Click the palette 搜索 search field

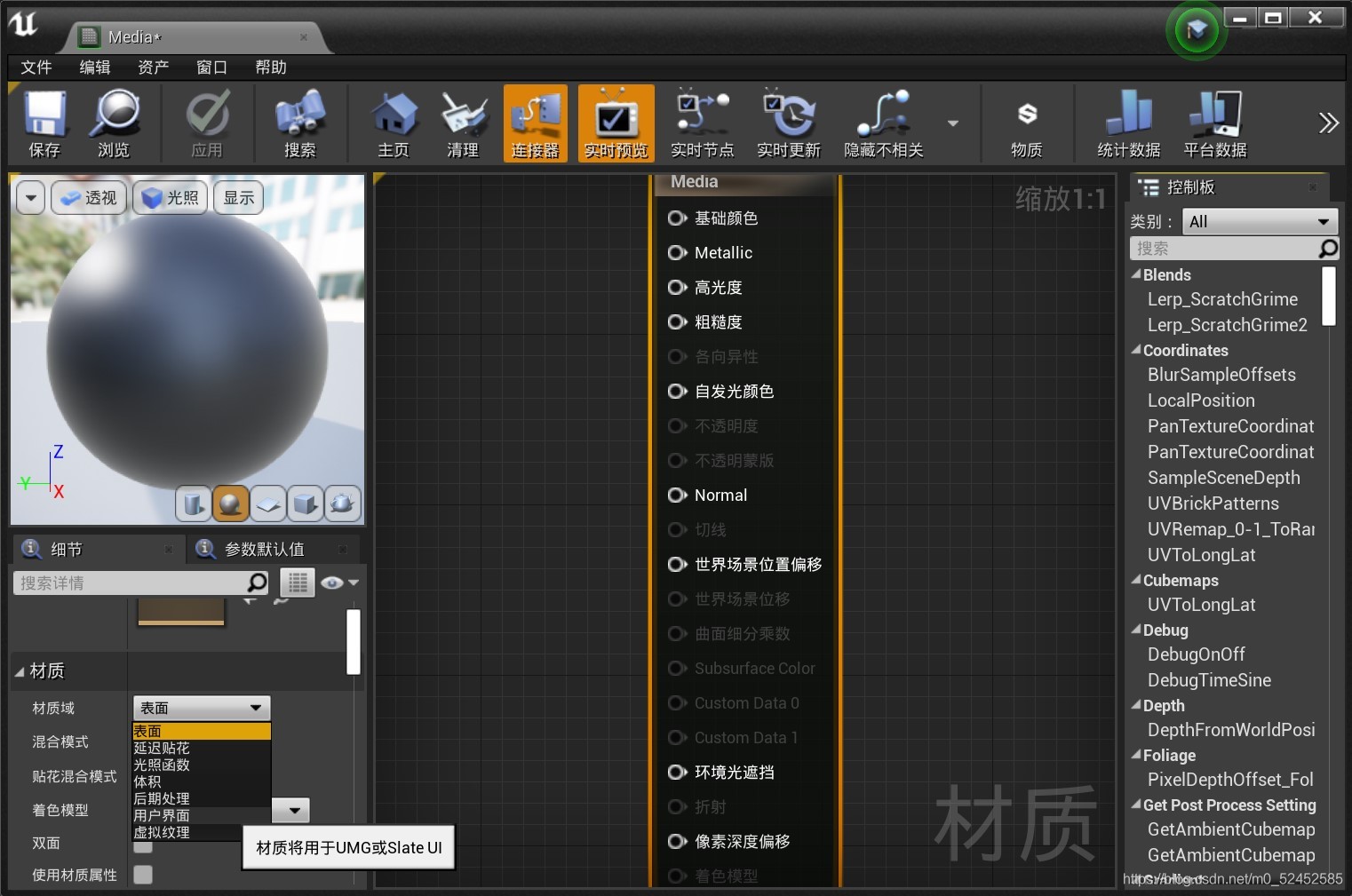point(1234,249)
